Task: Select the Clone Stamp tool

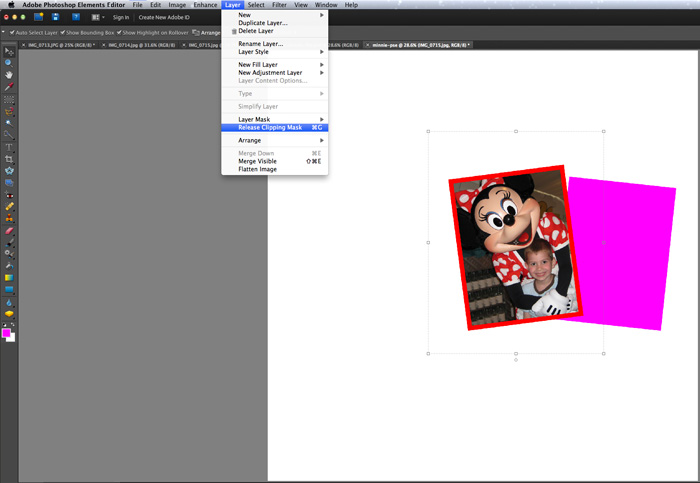Action: pos(9,218)
